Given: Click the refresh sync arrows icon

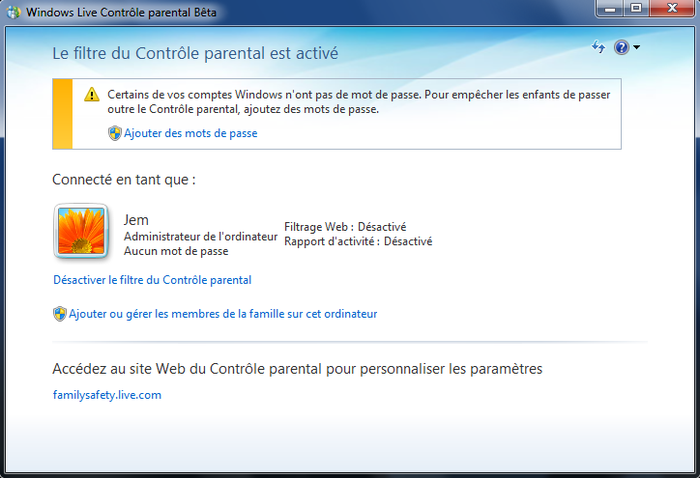Looking at the screenshot, I should click(x=598, y=47).
